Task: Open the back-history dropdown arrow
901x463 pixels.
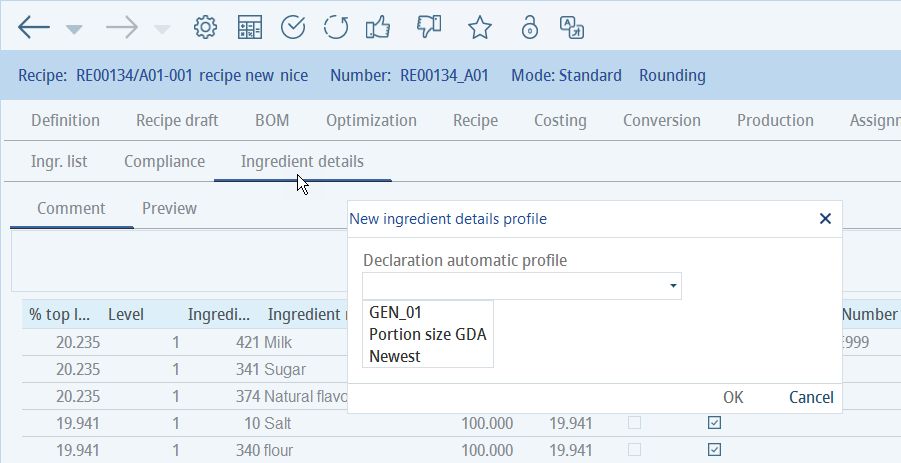Action: 74,29
